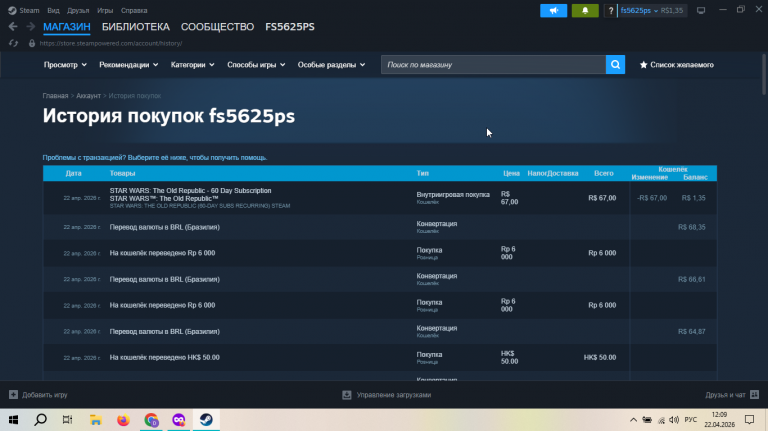Switch to the СООБЩЕСТВО tab
This screenshot has width=768, height=431.
217,27
